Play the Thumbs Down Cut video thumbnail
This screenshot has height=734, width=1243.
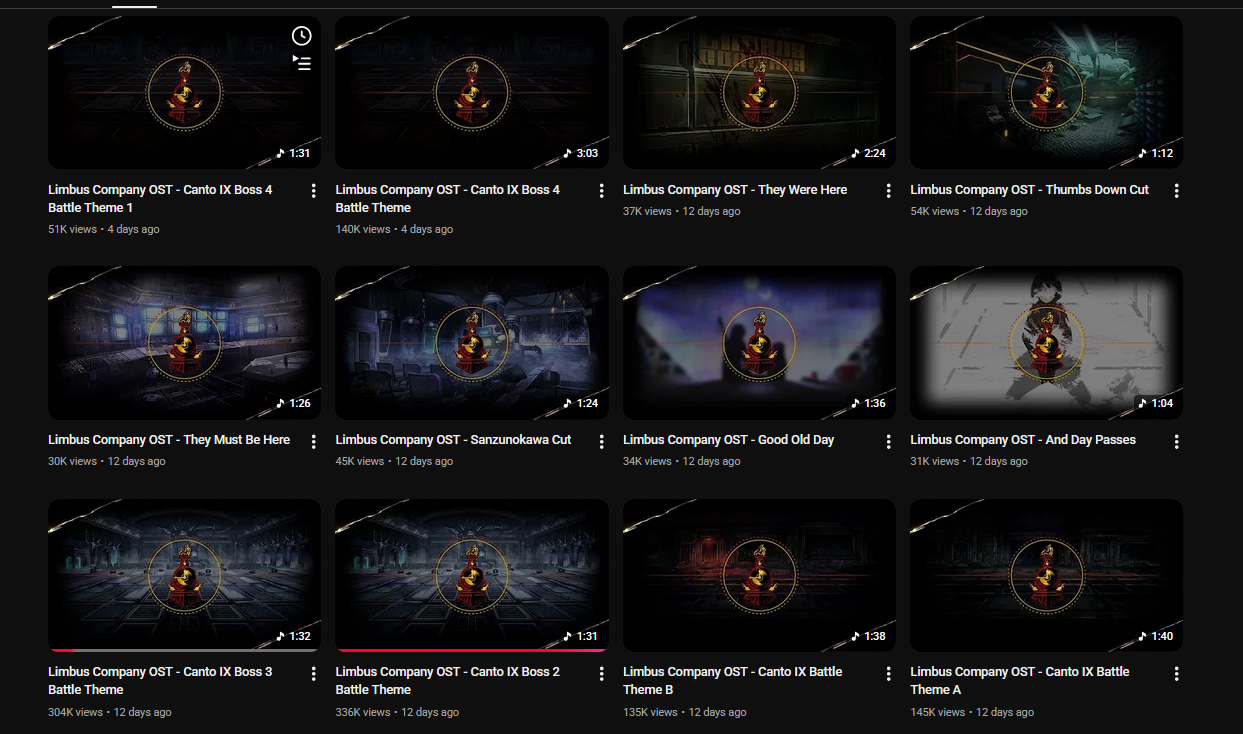click(x=1047, y=92)
